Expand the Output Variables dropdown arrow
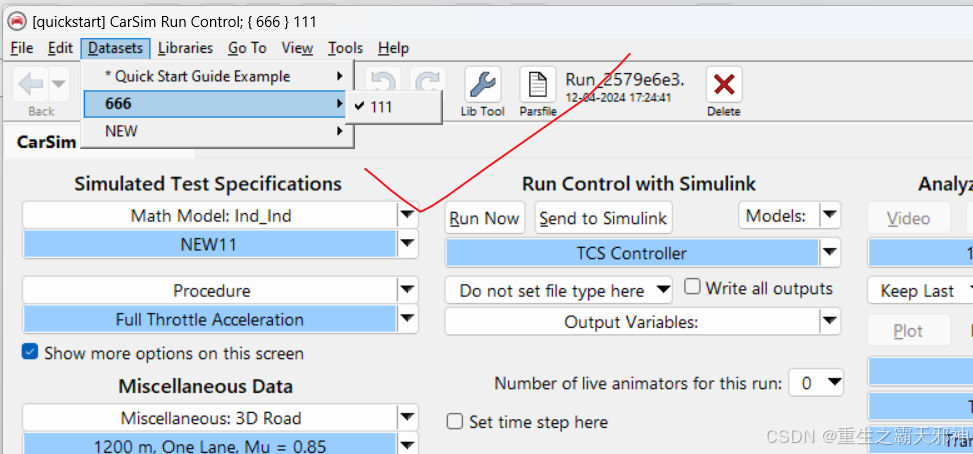 829,321
